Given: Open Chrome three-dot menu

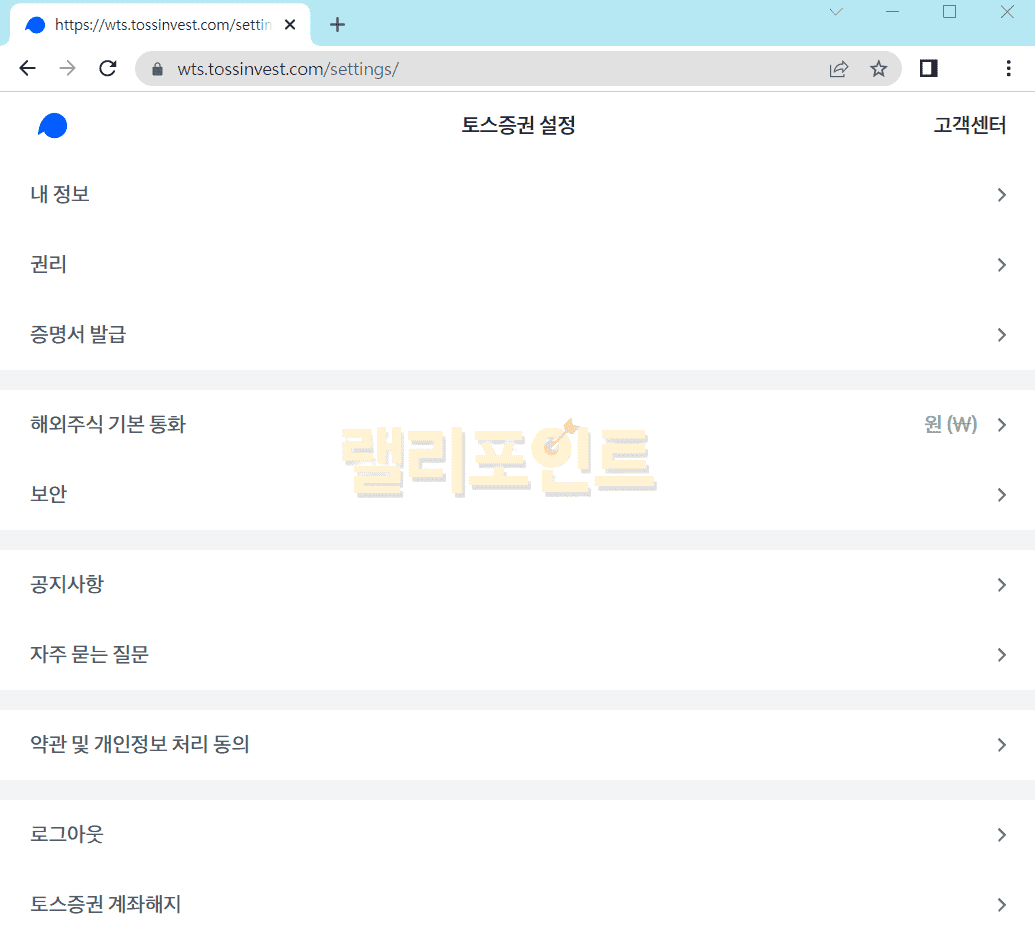Looking at the screenshot, I should pos(1007,68).
